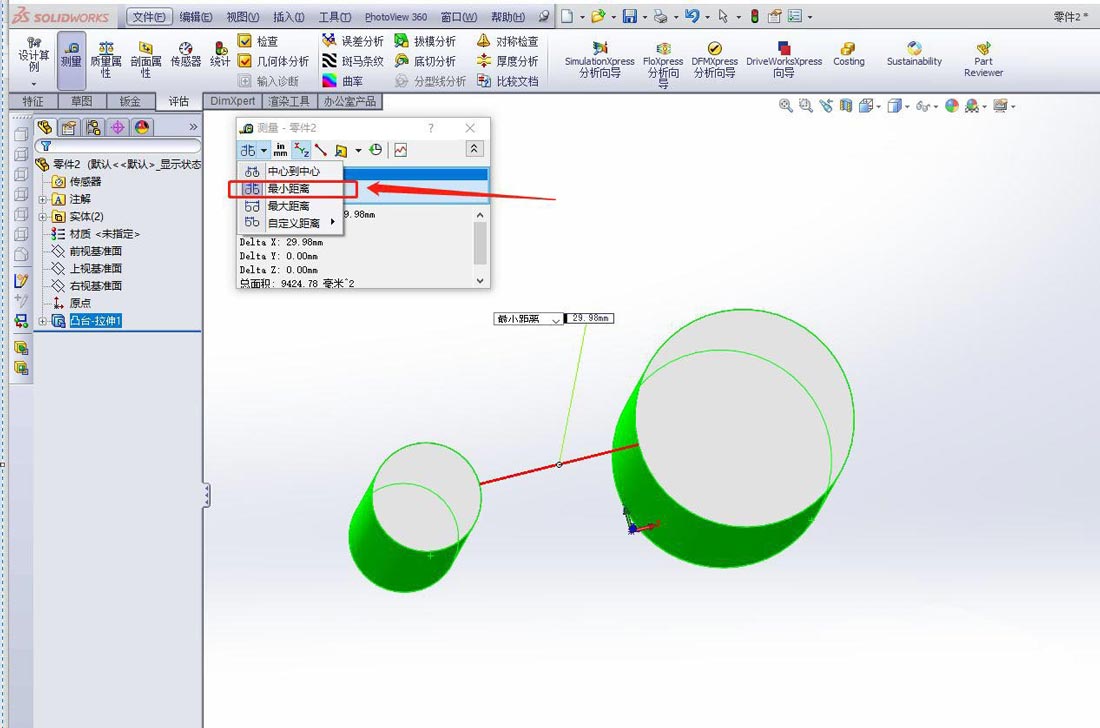Expand the 注解 annotations tree node
The width and height of the screenshot is (1100, 728).
click(x=43, y=199)
